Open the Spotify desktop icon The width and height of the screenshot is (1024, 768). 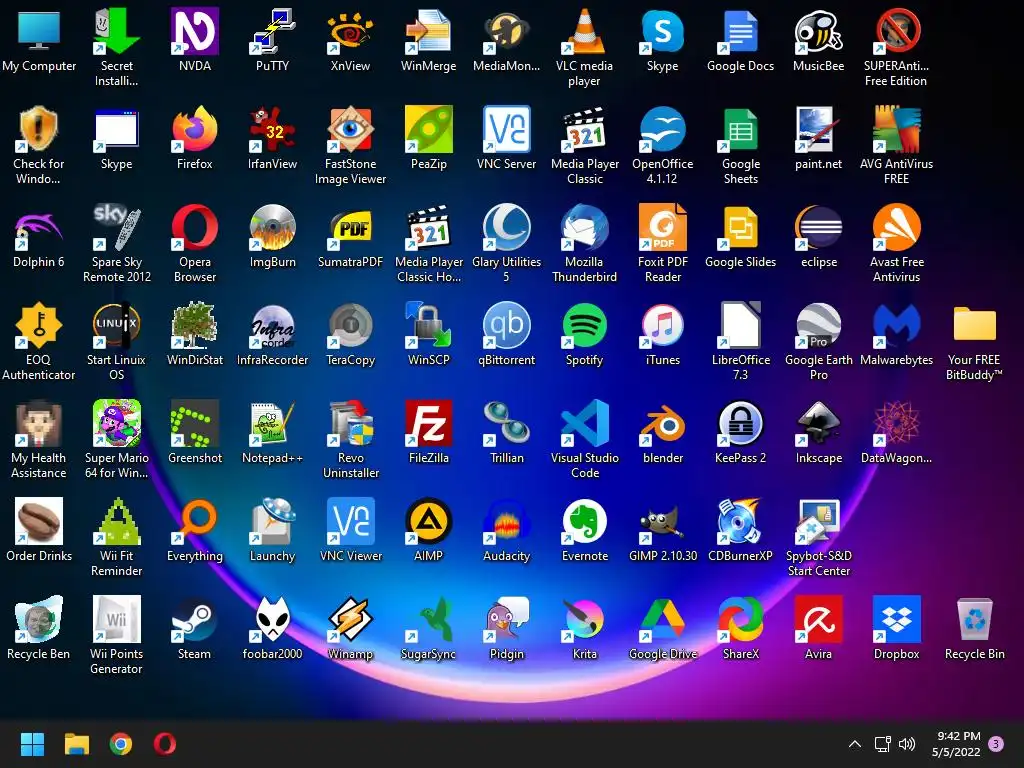coord(584,325)
